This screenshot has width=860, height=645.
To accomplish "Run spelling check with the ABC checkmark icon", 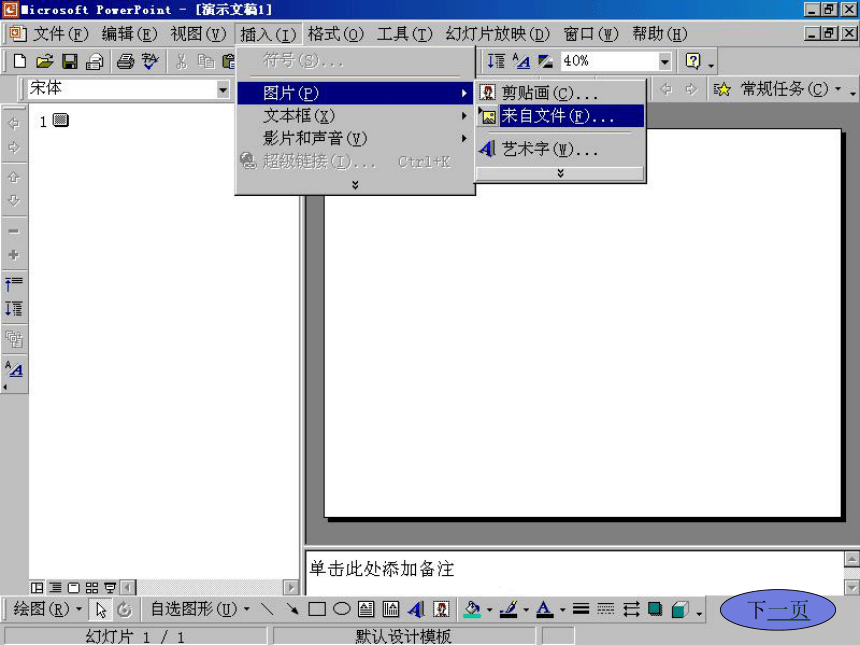I will click(x=149, y=61).
